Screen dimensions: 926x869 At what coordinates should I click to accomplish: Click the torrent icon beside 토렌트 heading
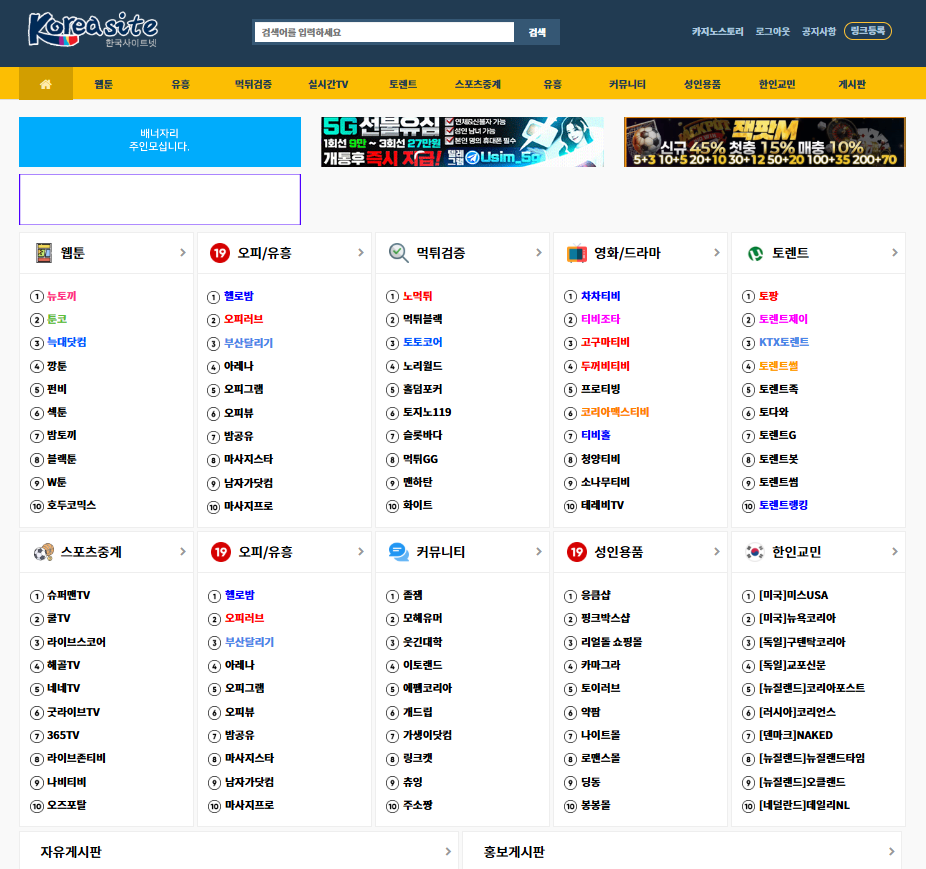click(x=755, y=253)
